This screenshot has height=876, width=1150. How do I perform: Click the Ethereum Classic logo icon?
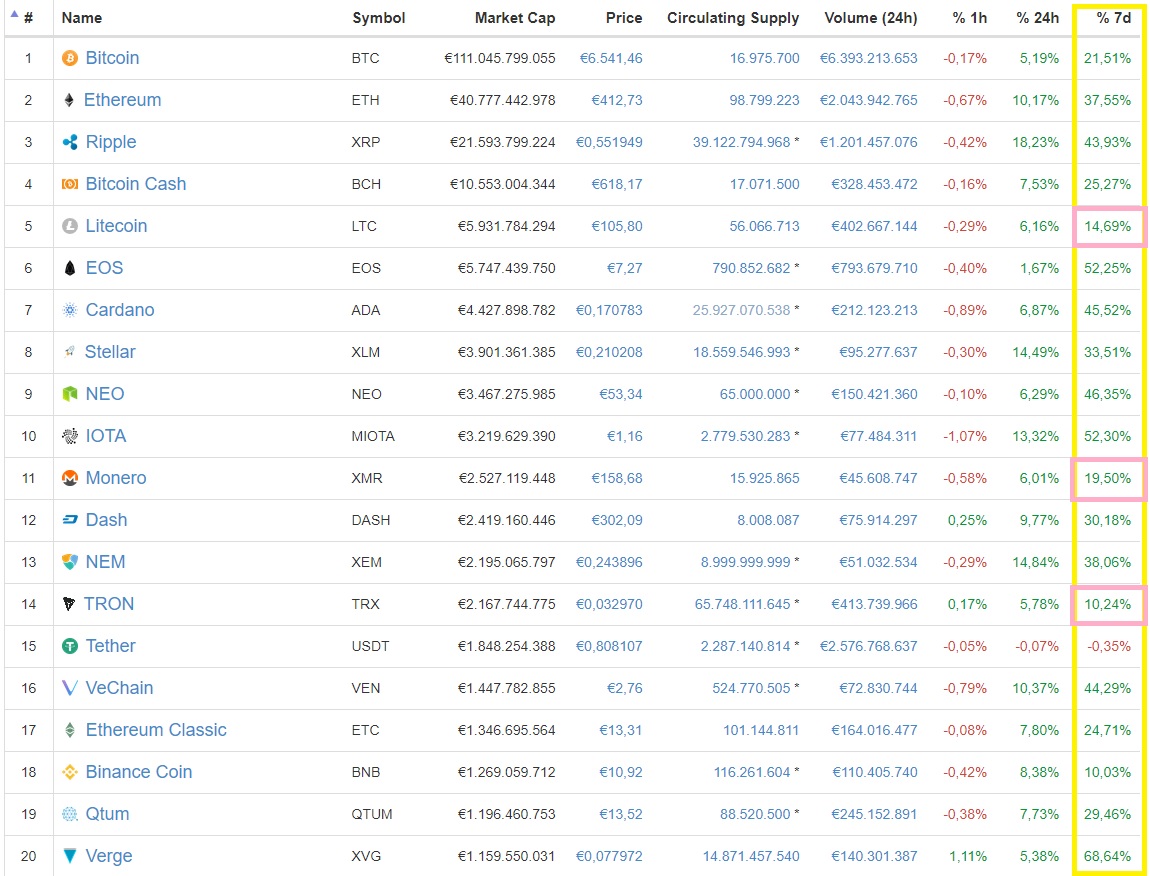click(70, 730)
